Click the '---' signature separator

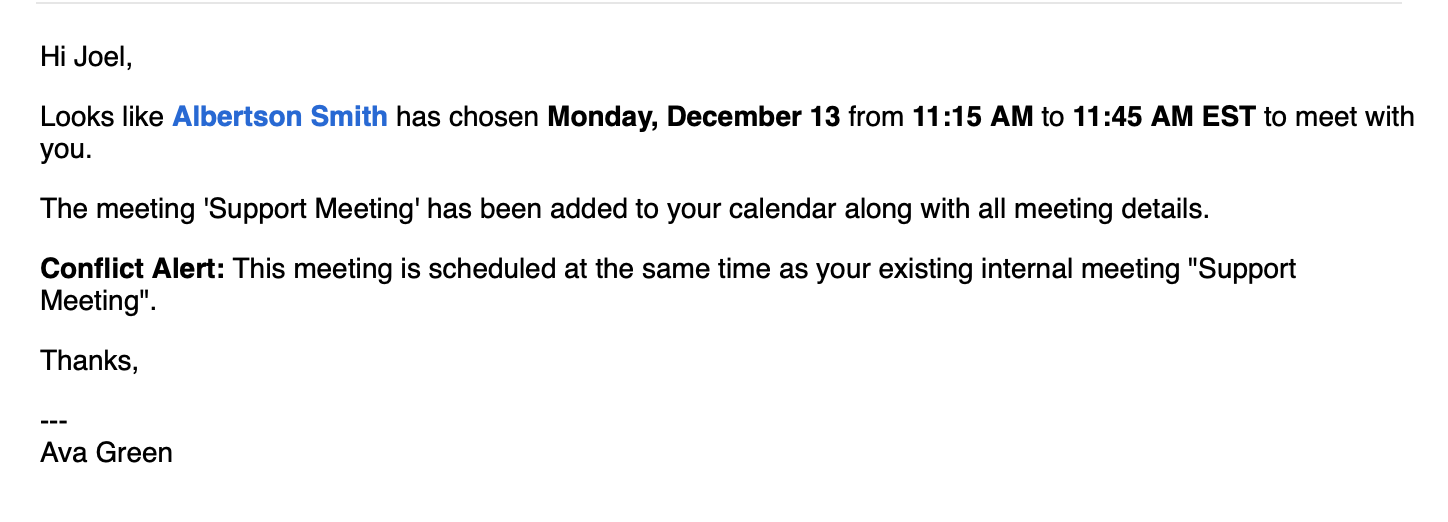(x=53, y=422)
